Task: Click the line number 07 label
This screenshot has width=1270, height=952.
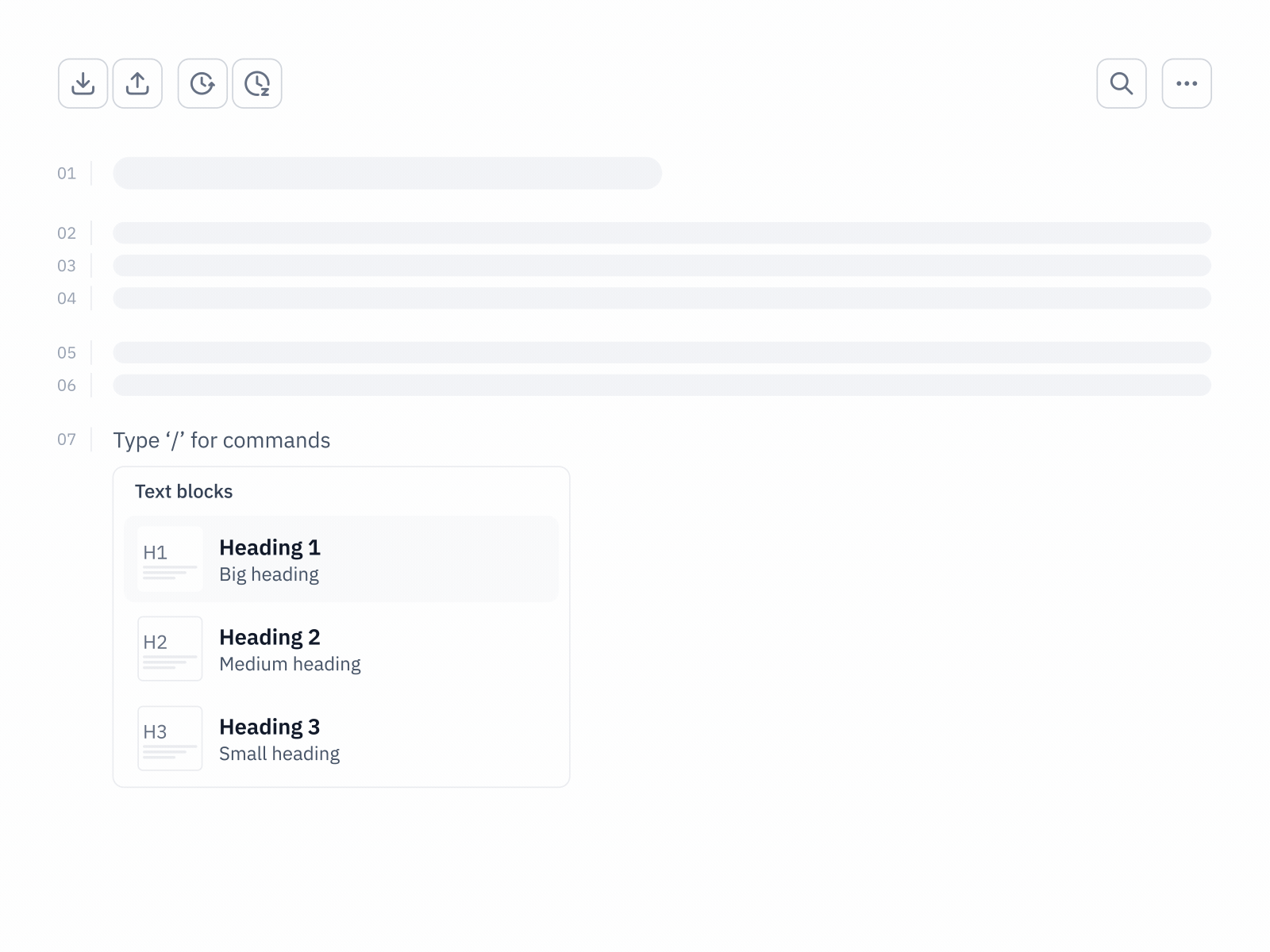Action: click(x=67, y=440)
